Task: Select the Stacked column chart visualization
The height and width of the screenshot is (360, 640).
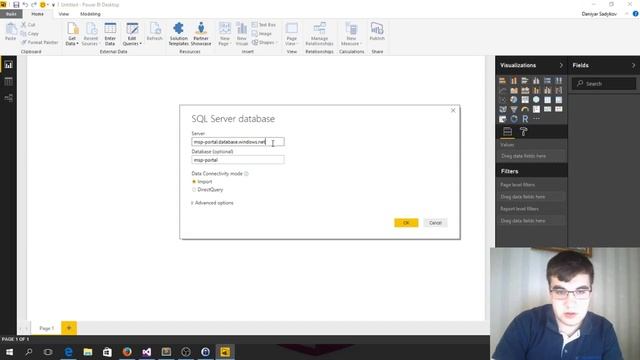Action: point(514,81)
